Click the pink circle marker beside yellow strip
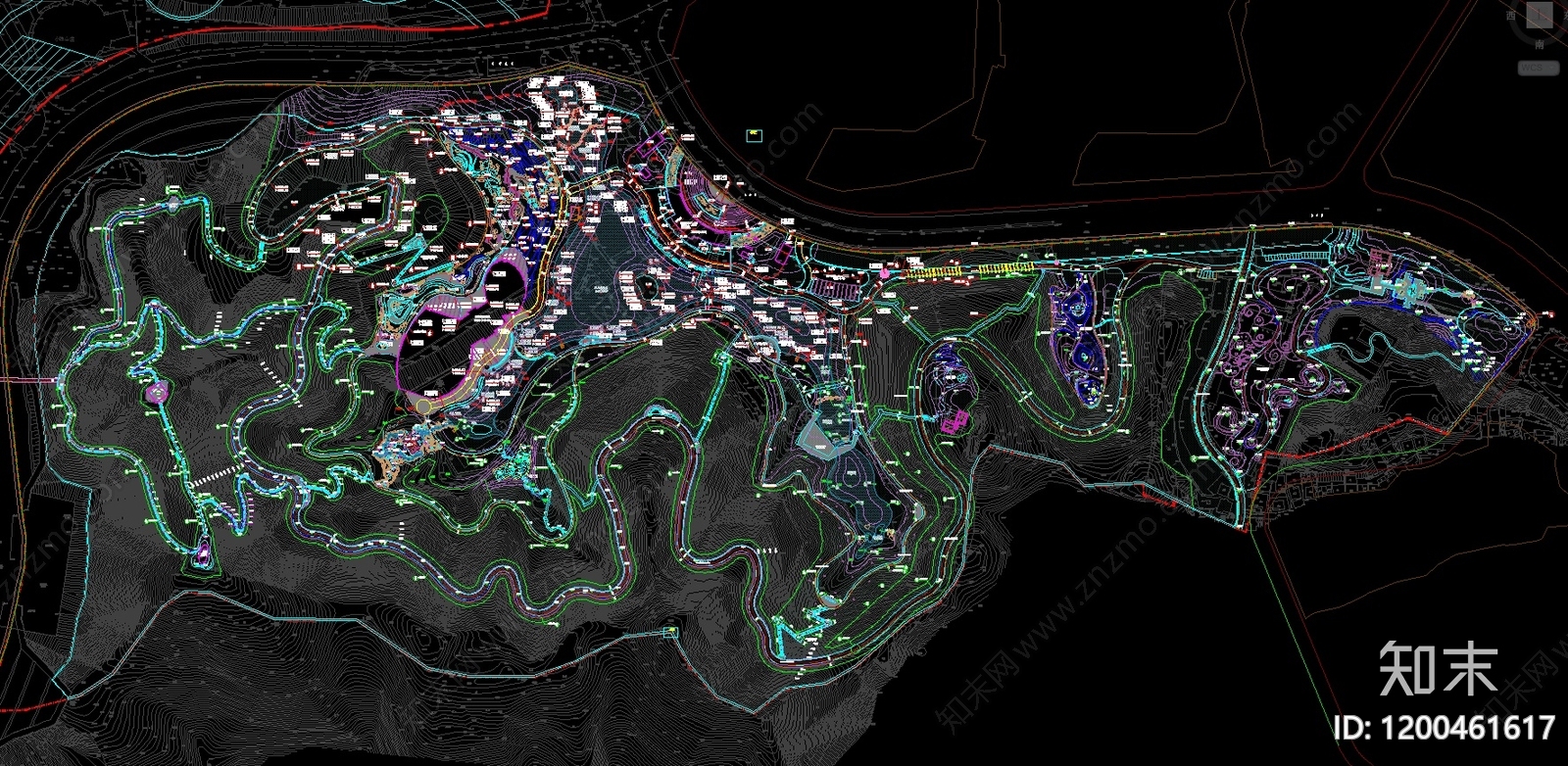1568x766 pixels. click(885, 274)
